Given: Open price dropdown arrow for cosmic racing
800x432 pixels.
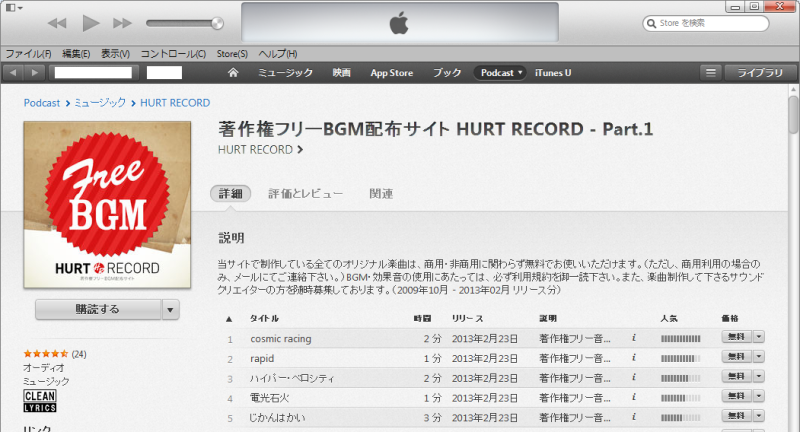Looking at the screenshot, I should coord(759,337).
